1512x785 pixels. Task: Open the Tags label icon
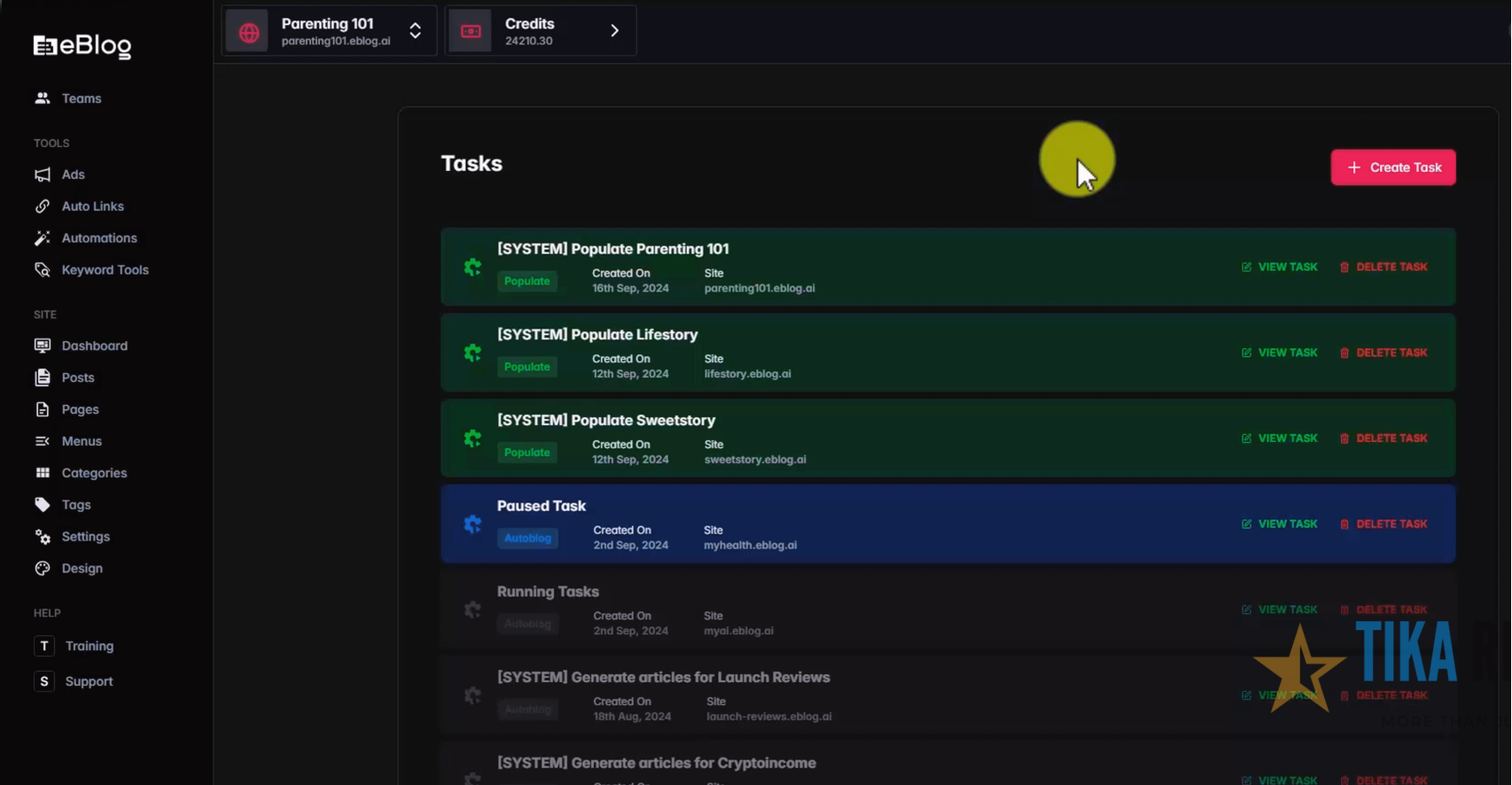pos(43,505)
